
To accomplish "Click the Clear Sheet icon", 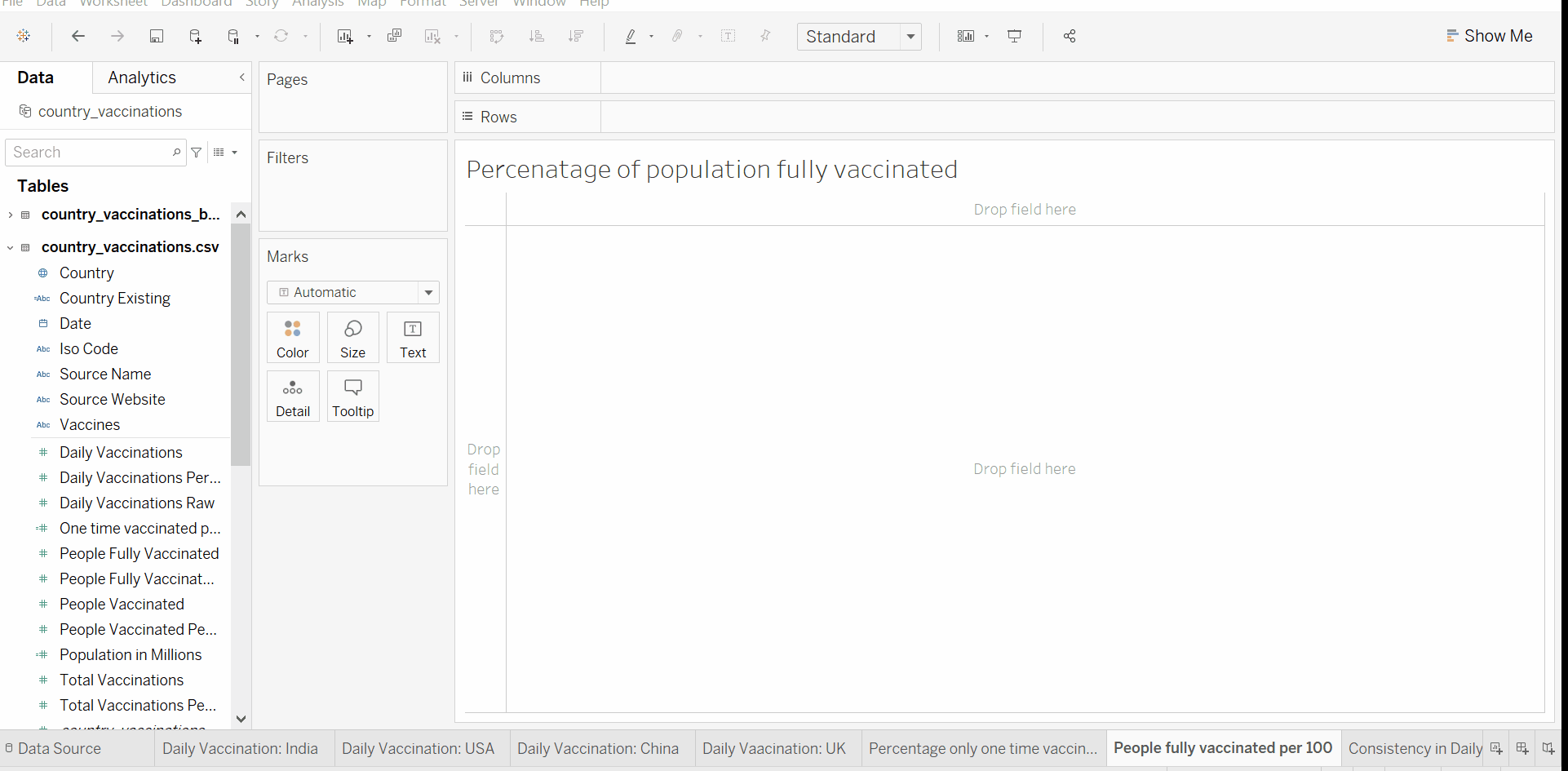I will point(432,36).
